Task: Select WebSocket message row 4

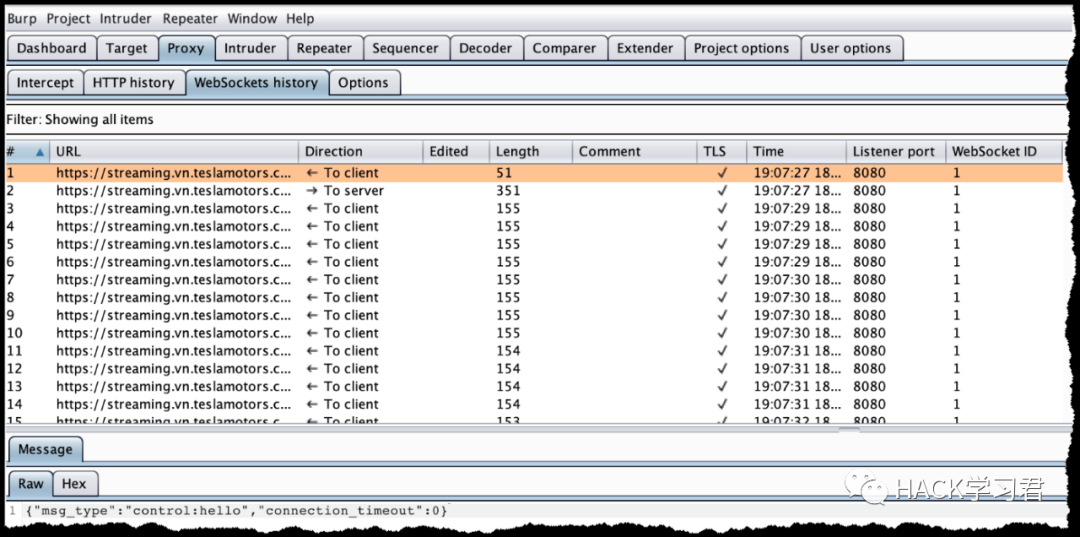Action: coord(534,227)
